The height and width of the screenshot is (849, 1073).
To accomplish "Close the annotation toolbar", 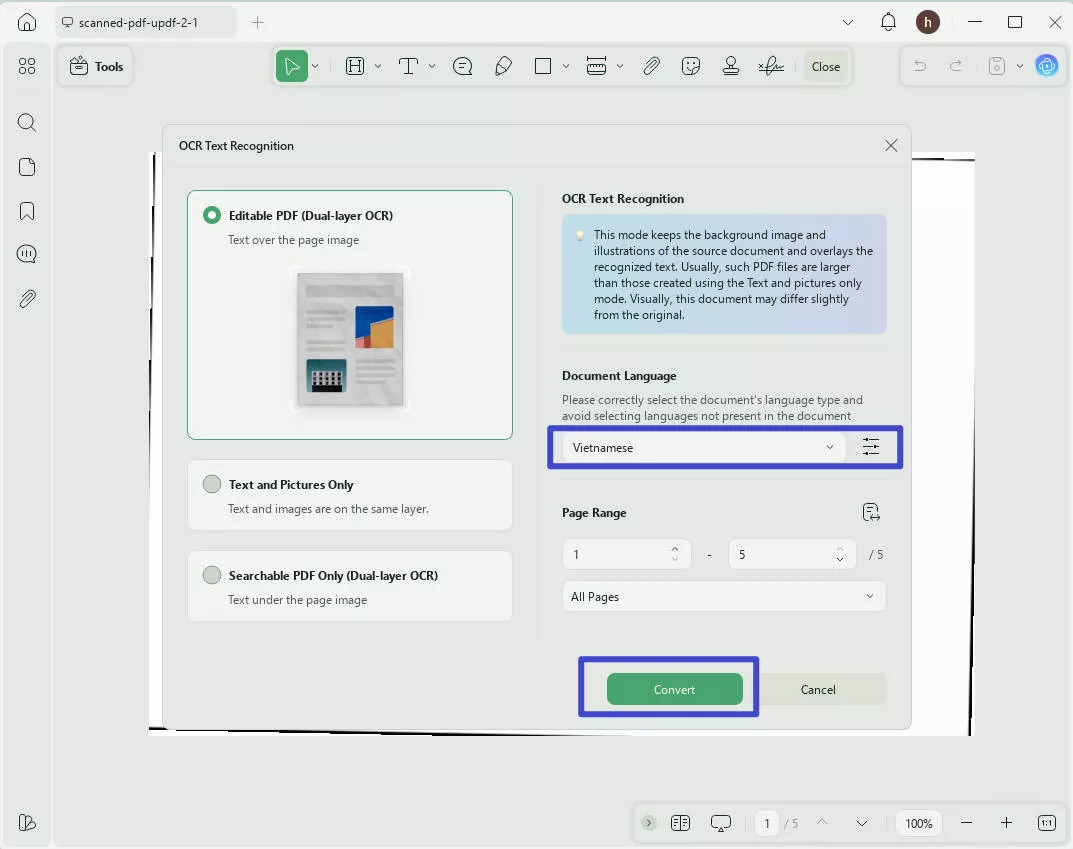I will click(x=826, y=66).
